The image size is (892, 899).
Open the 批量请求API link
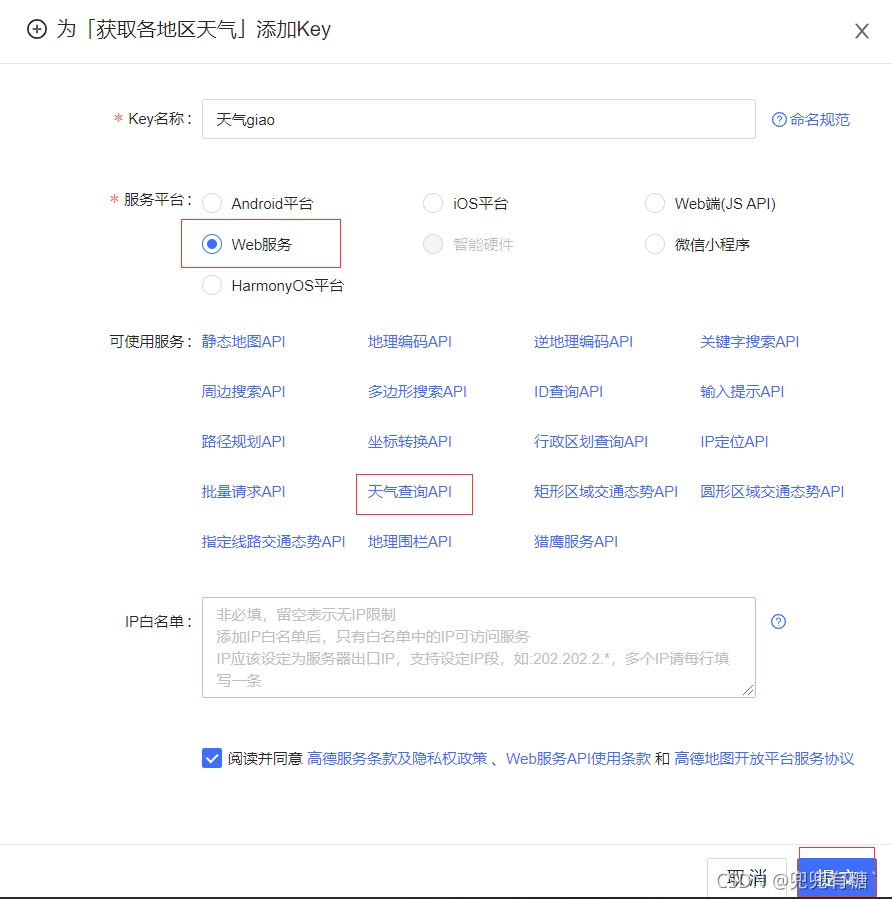pyautogui.click(x=244, y=491)
